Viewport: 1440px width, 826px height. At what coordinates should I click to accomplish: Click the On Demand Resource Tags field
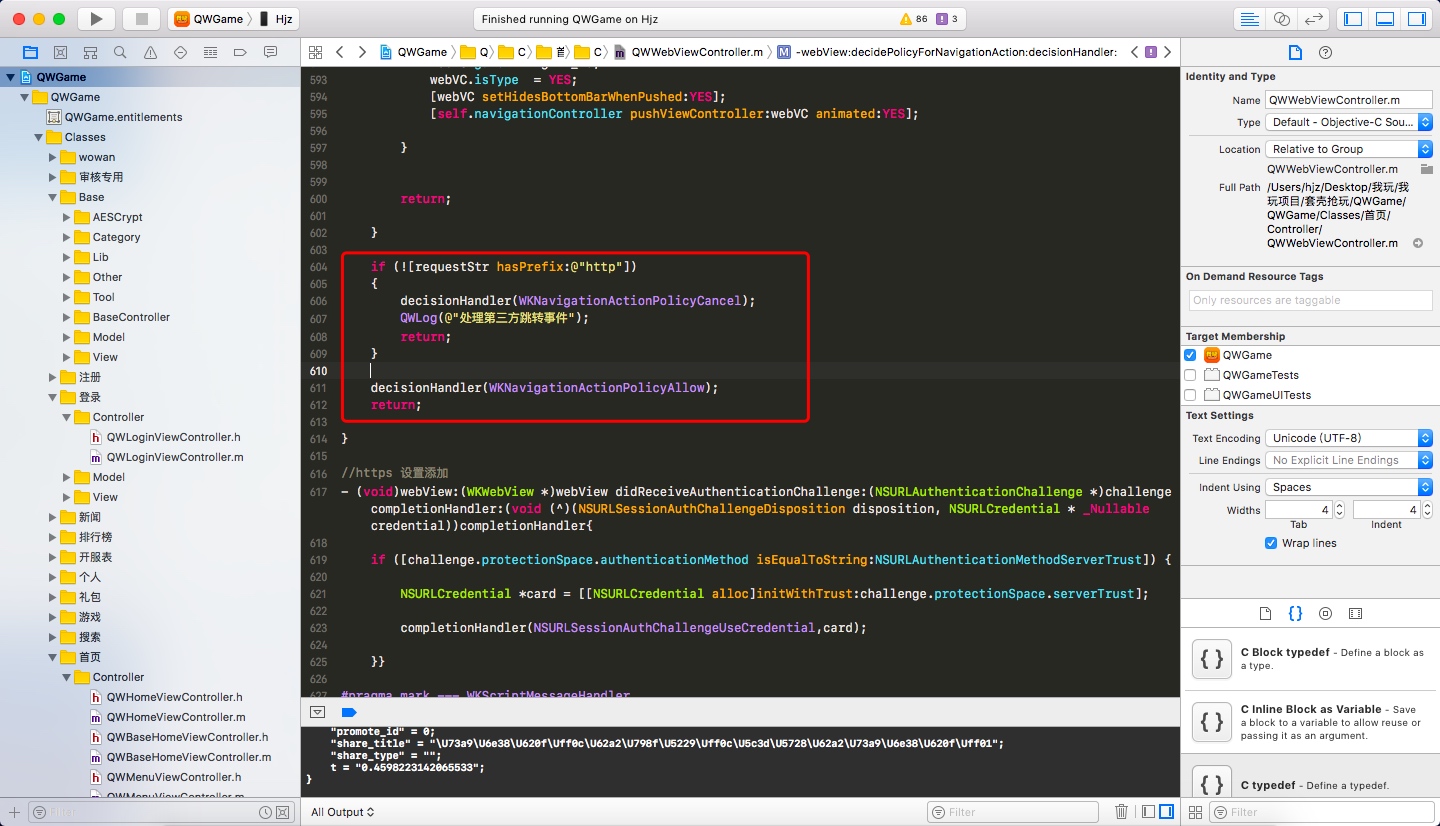[x=1310, y=300]
